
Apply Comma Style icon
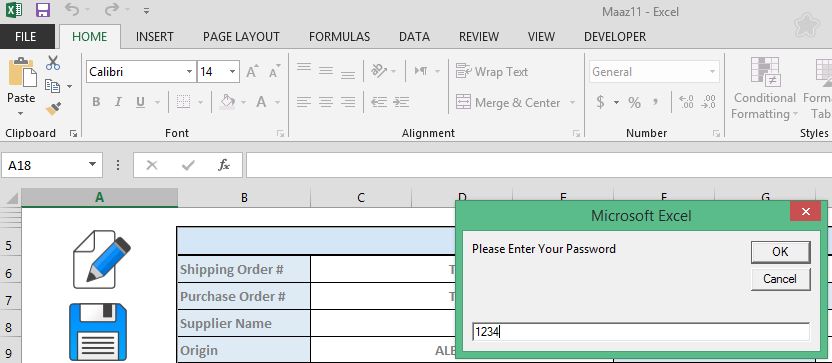pos(656,102)
